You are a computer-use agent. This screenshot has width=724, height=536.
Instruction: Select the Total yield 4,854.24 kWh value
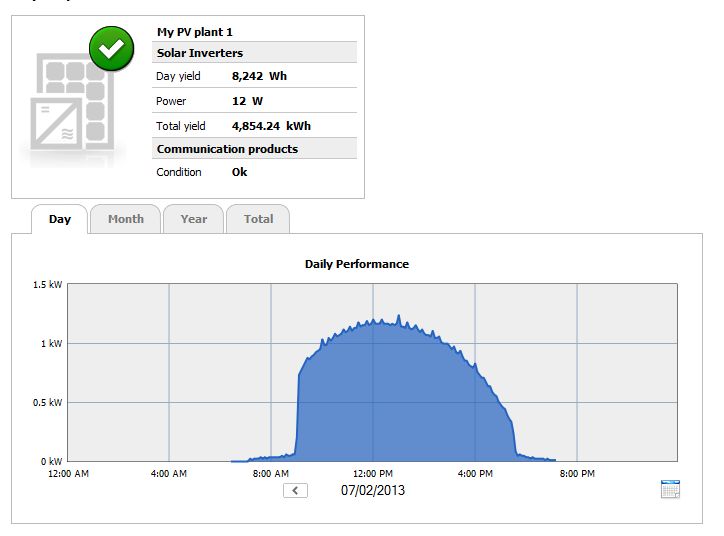271,126
